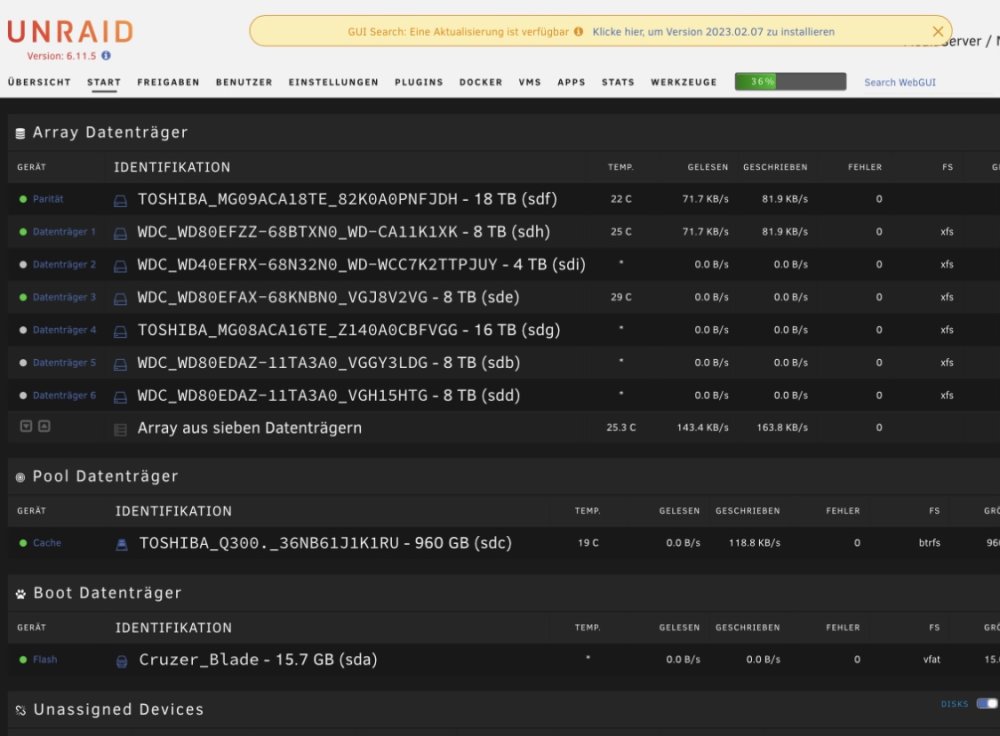Click link to install version 2023.02.07
The image size is (1000, 736).
click(713, 31)
